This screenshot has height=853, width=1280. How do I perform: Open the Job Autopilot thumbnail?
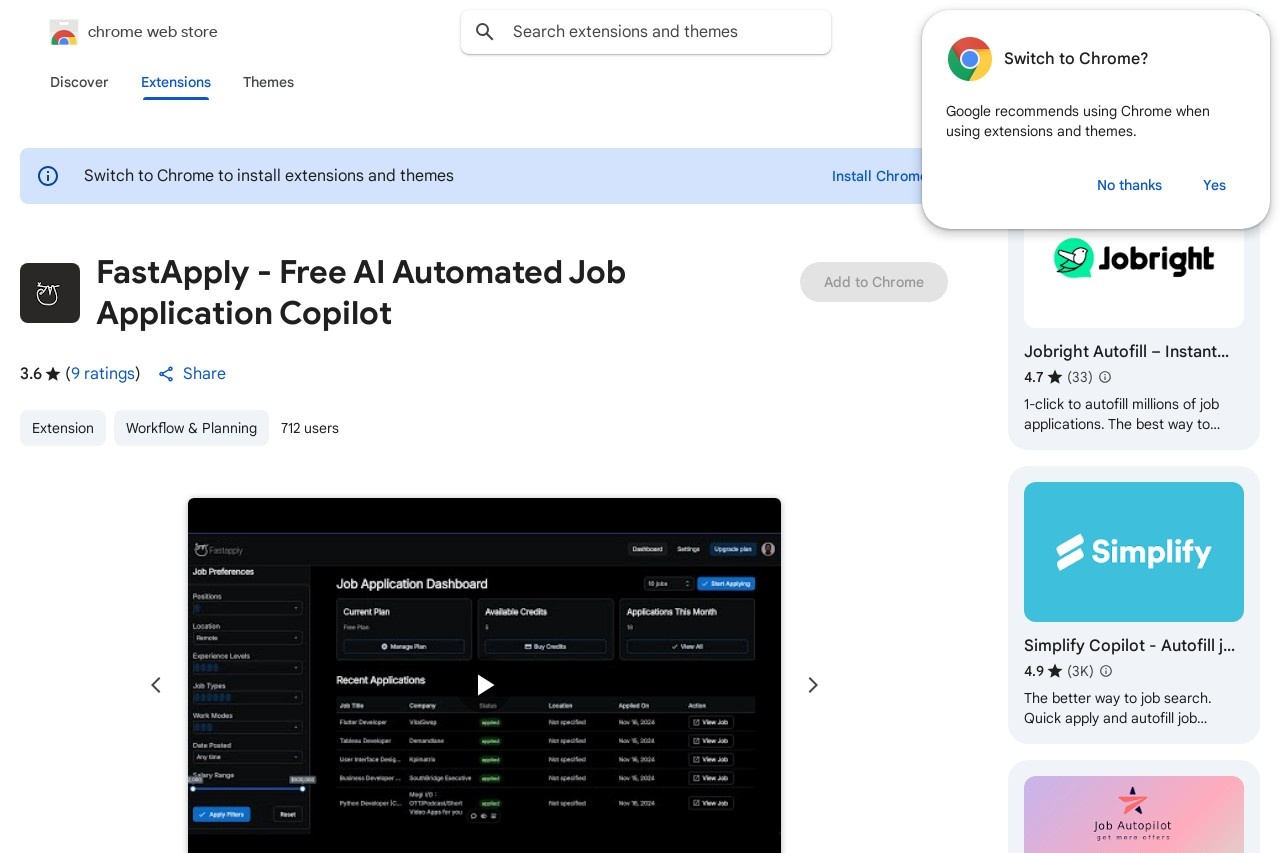click(1134, 814)
